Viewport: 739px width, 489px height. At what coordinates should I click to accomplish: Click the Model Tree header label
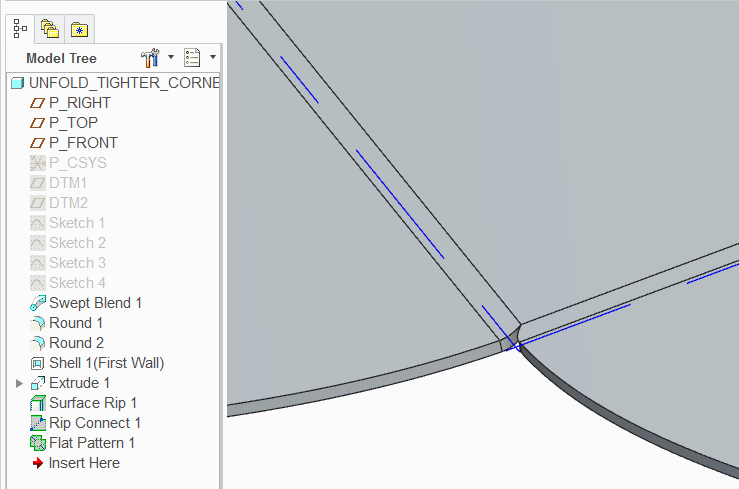point(61,58)
